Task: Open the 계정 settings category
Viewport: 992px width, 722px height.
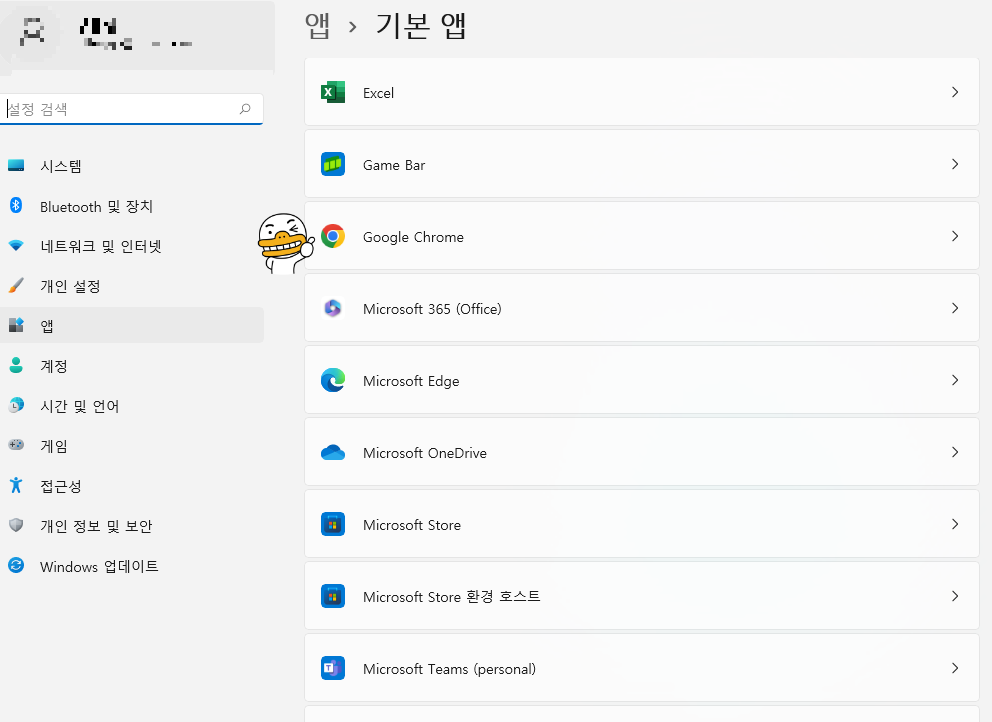Action: tap(132, 365)
